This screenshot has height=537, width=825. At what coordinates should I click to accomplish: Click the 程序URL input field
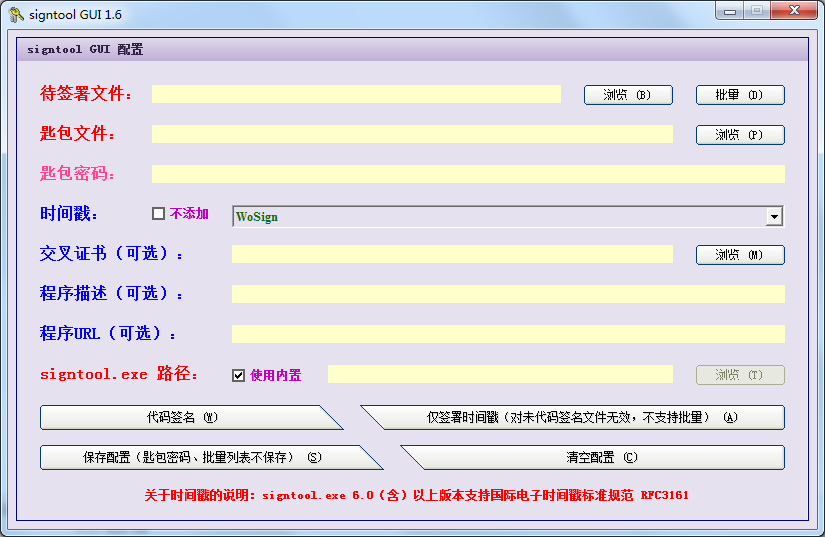508,334
